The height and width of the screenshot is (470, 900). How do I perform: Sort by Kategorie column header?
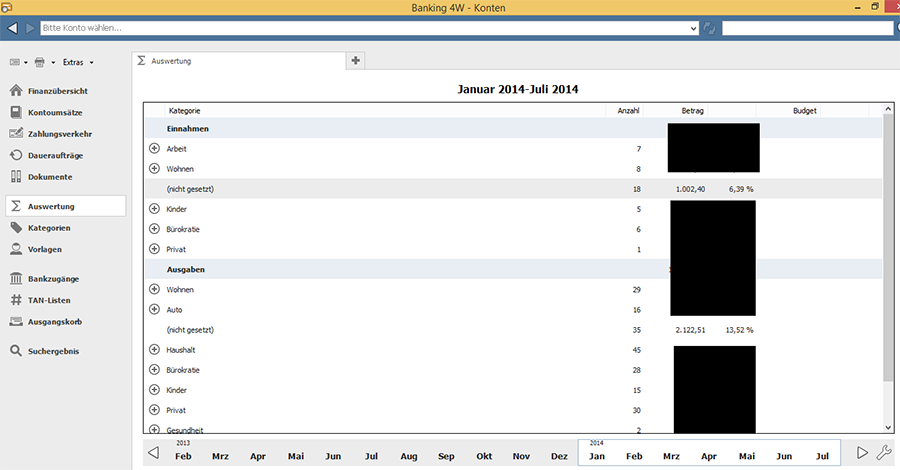[385, 110]
